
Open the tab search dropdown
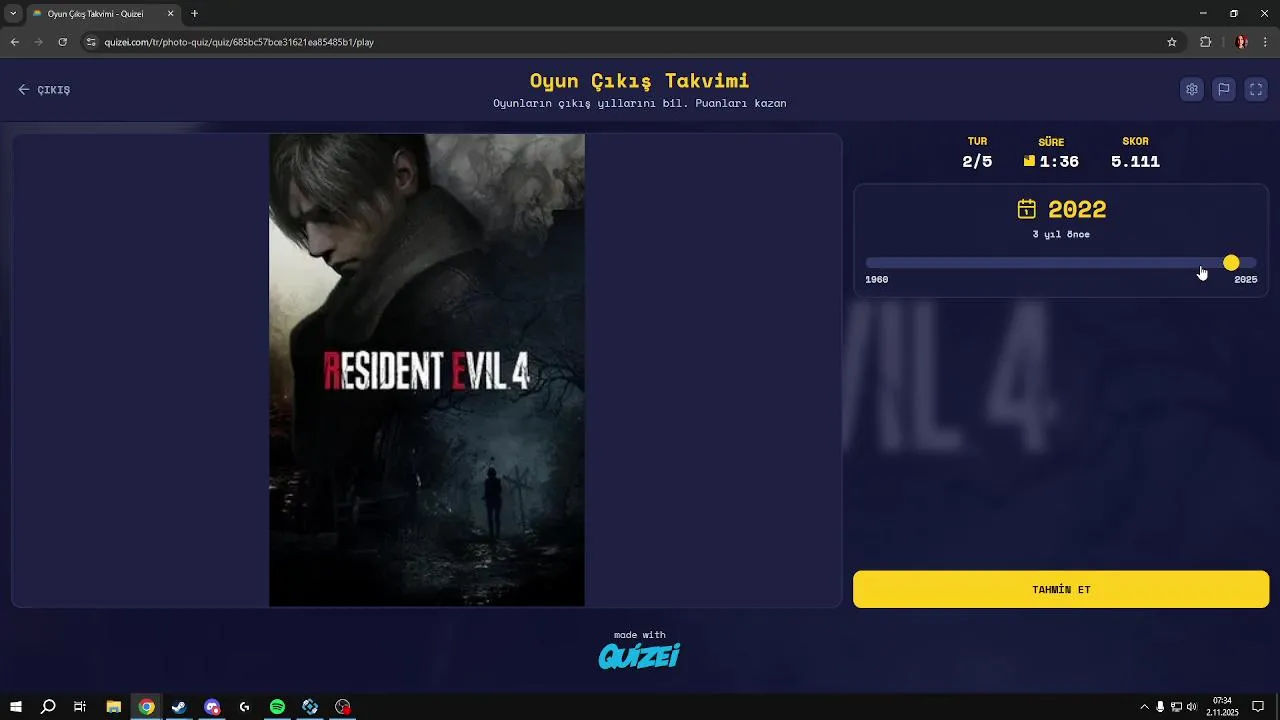(x=13, y=14)
